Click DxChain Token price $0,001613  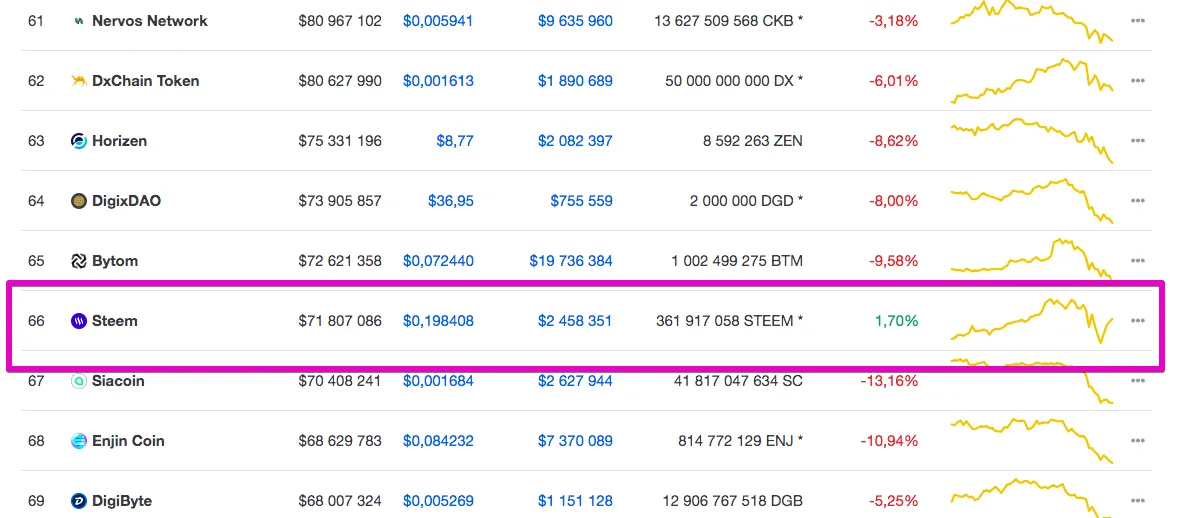pyautogui.click(x=438, y=81)
